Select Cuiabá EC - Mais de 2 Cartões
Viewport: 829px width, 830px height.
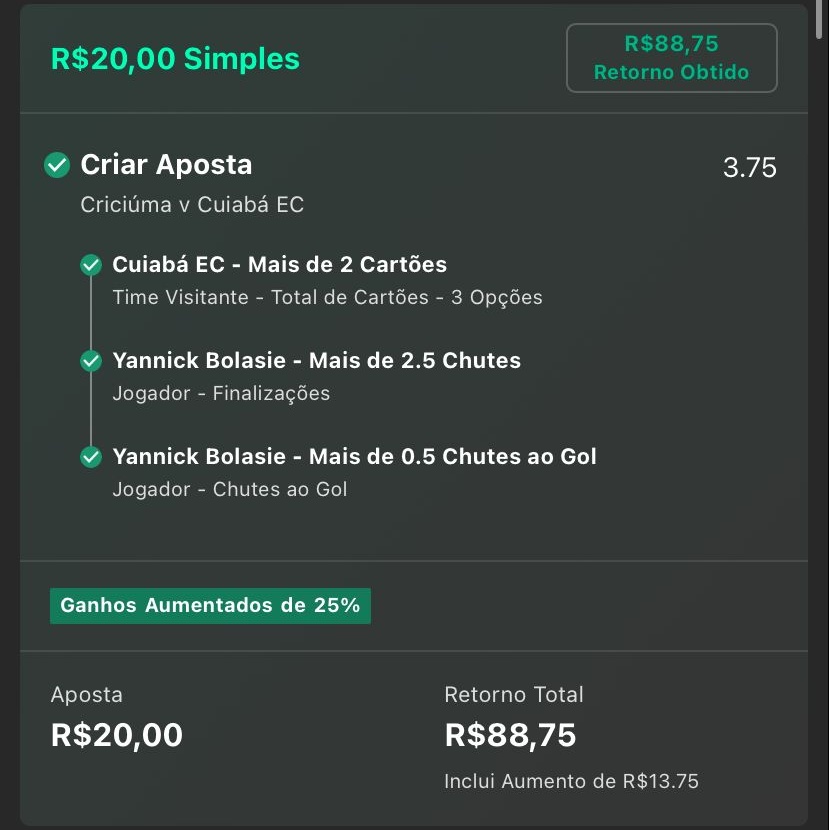(280, 264)
